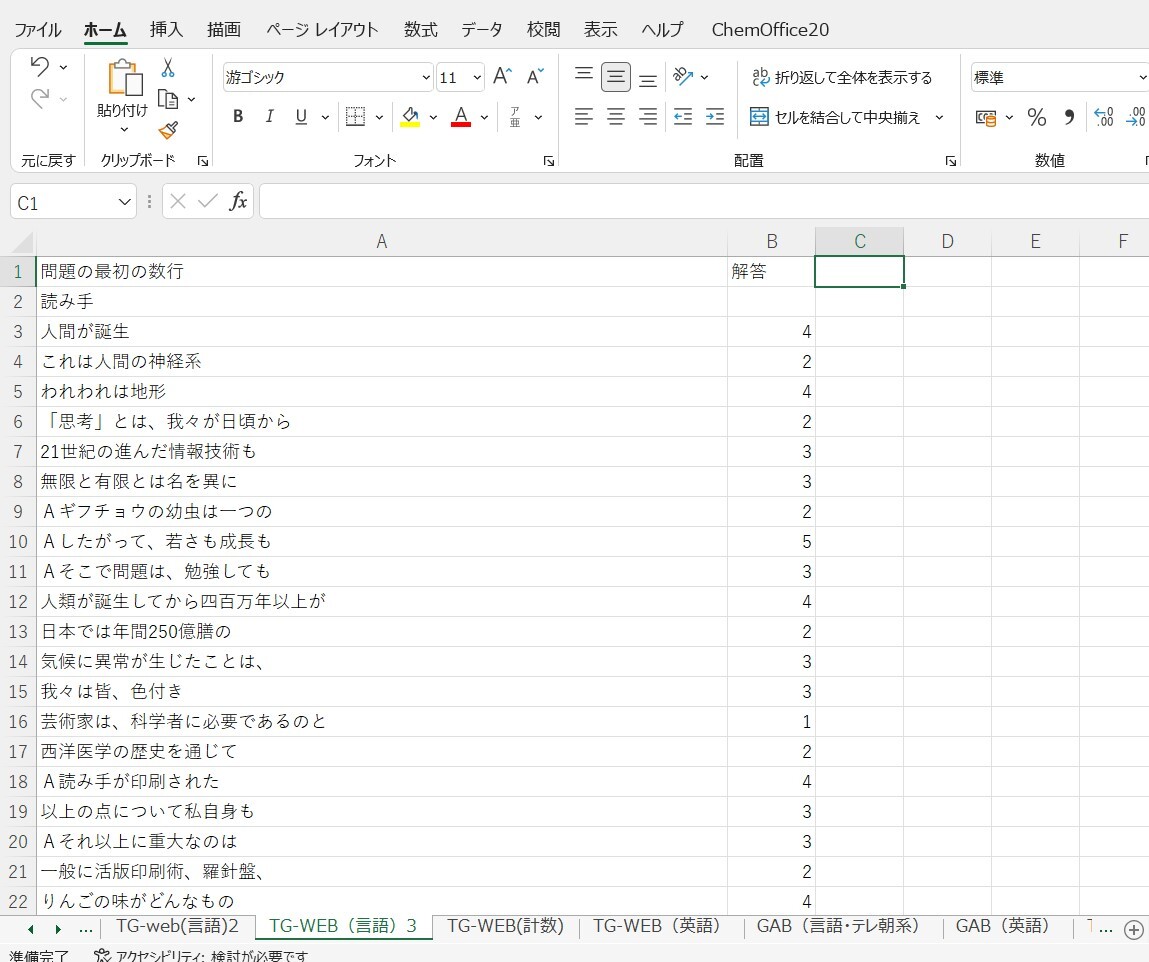Expand the Name Box dropdown

(125, 202)
